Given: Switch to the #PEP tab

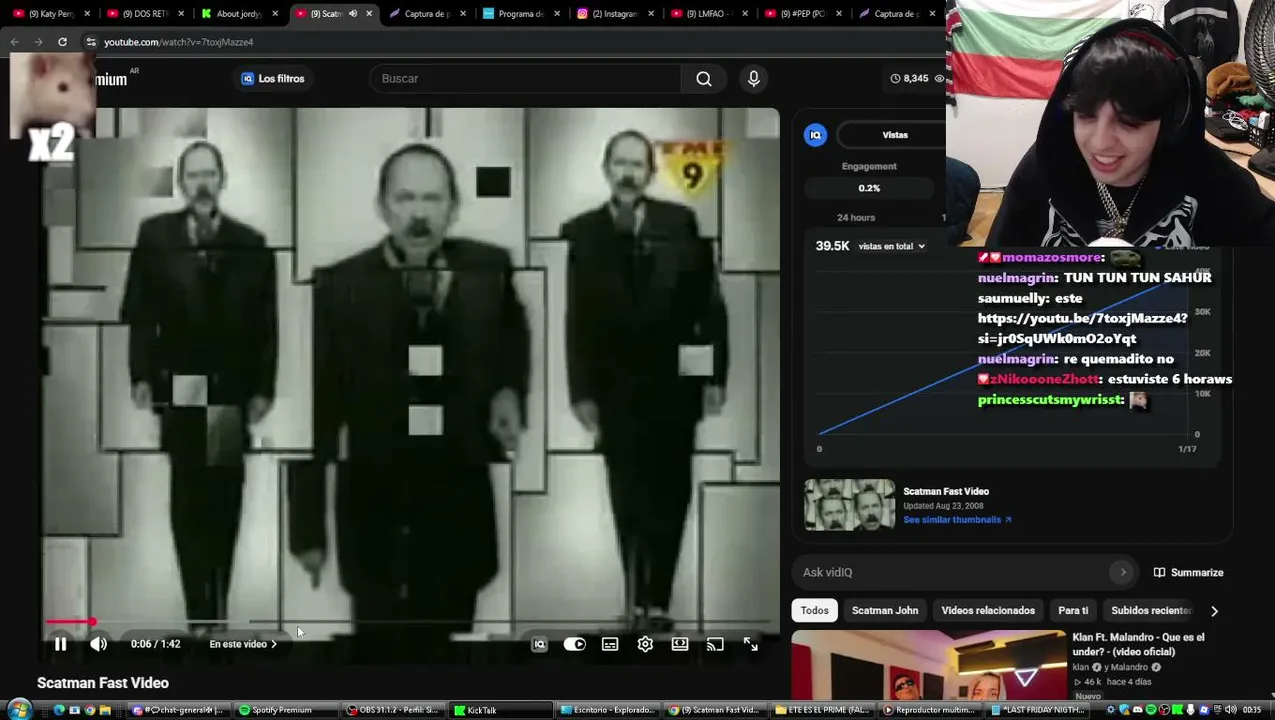Looking at the screenshot, I should [x=802, y=14].
